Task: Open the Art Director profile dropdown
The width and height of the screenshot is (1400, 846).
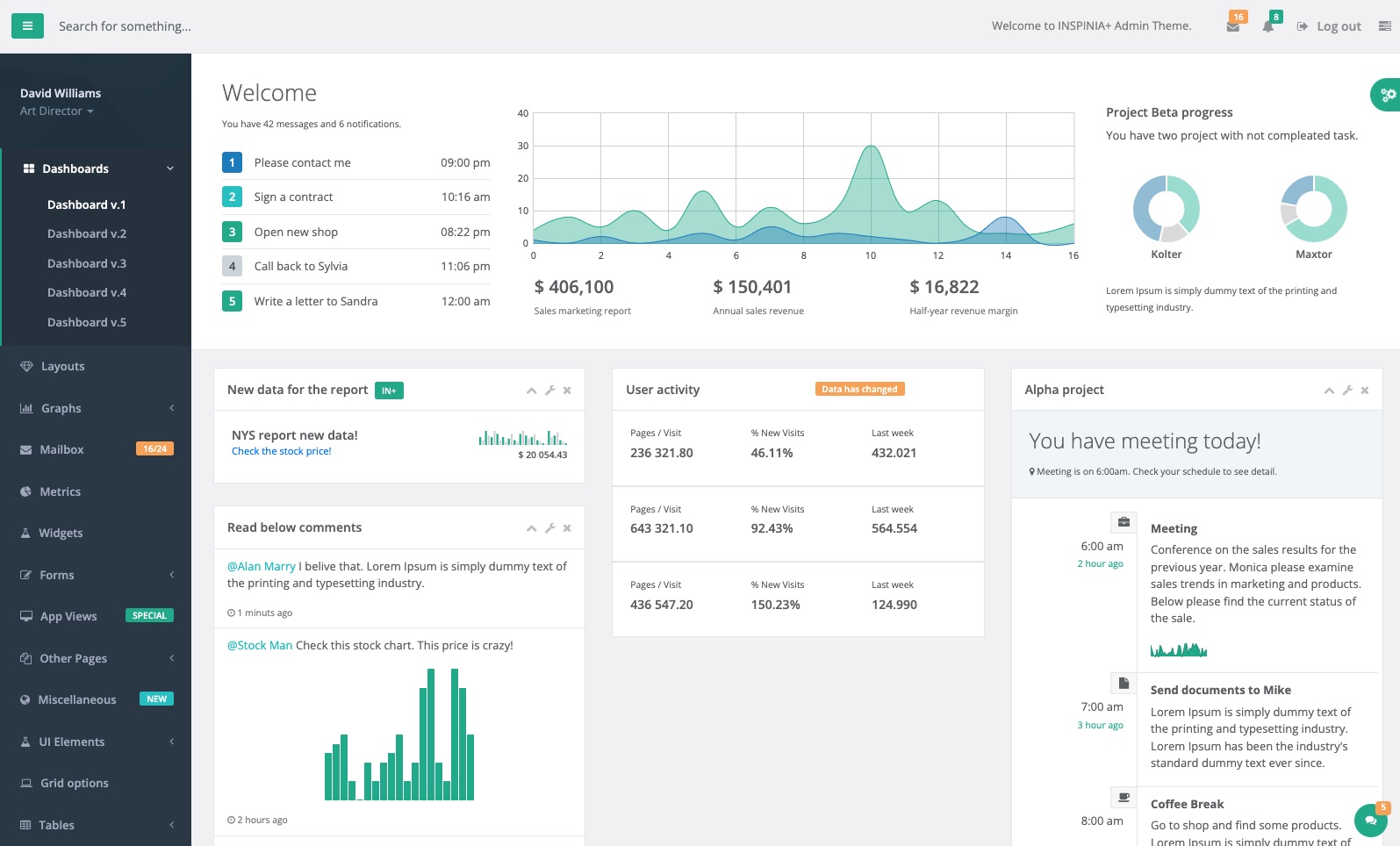Action: pyautogui.click(x=57, y=111)
